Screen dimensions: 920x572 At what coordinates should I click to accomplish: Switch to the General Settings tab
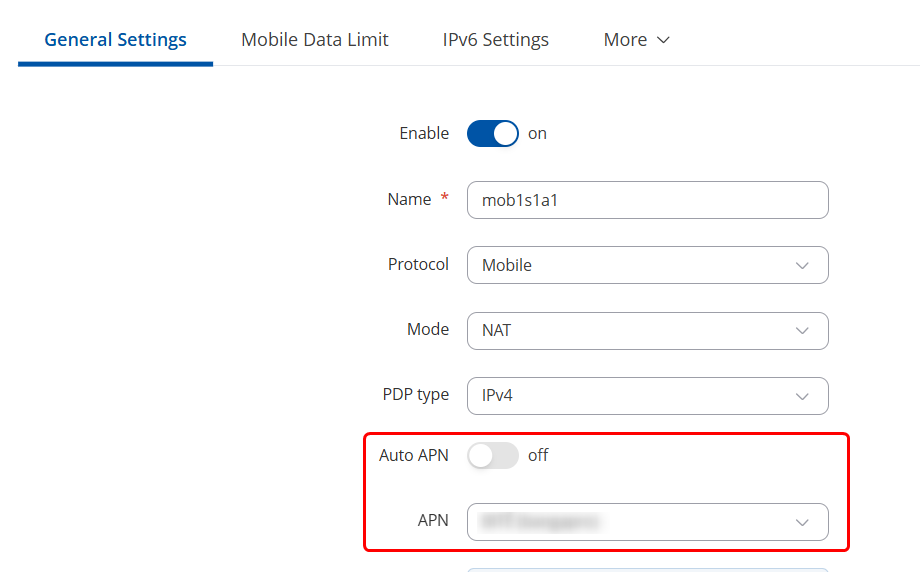coord(115,40)
